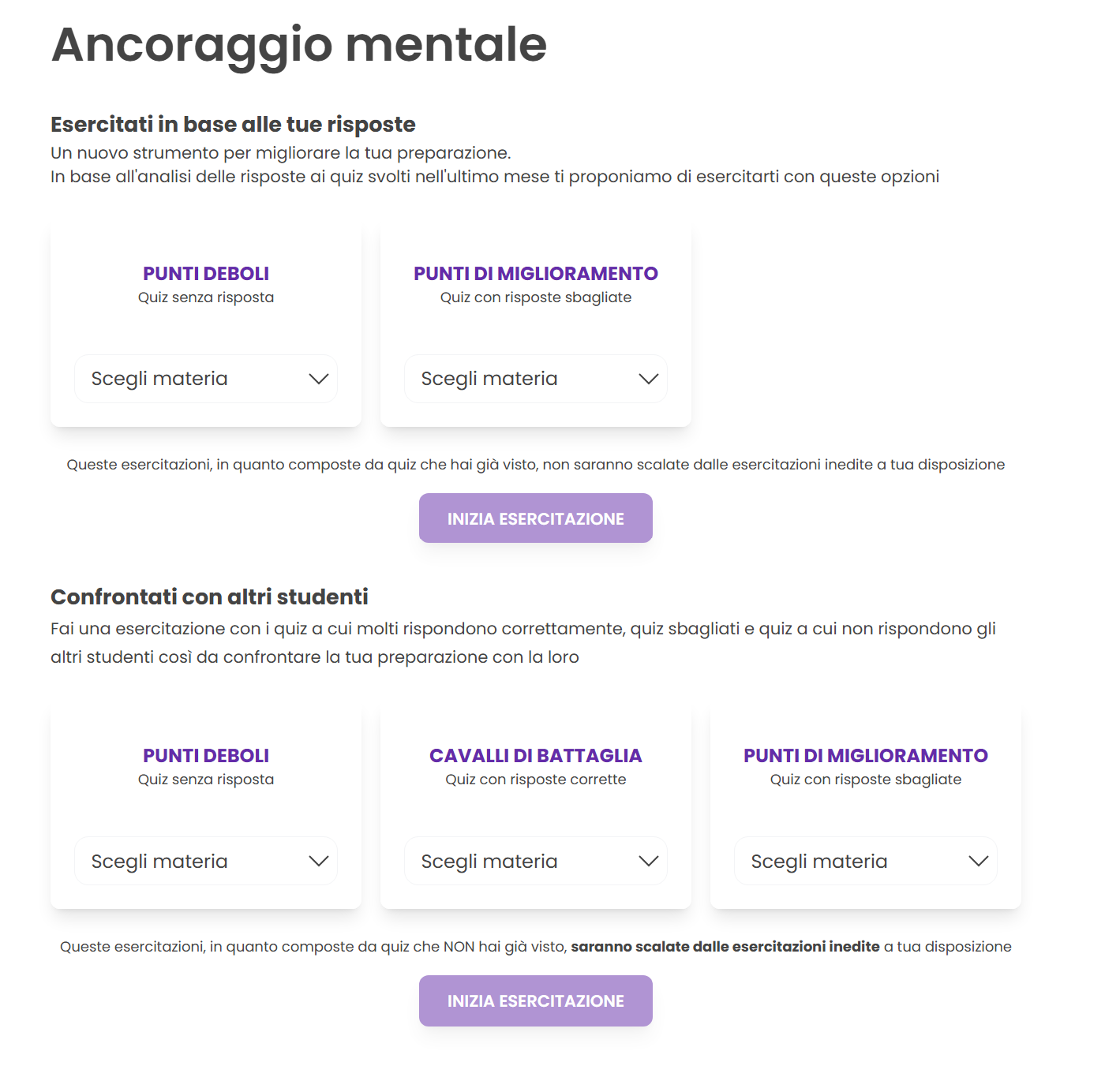The height and width of the screenshot is (1077, 1120).
Task: Click the 'Cavalli di Battaglia' card title
Action: point(536,756)
